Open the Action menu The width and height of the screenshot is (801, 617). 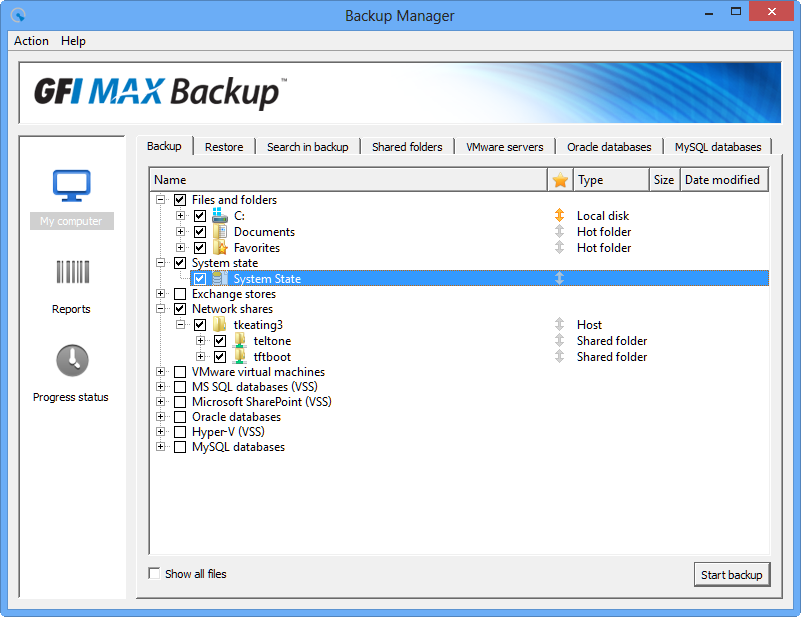tap(31, 41)
